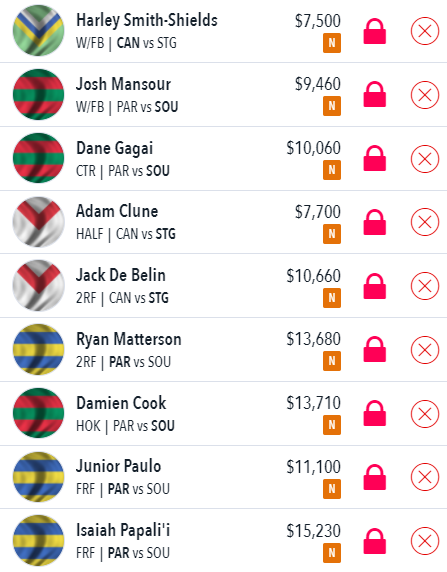Viewport: 447px width, 572px height.
Task: Remove Dane Gagai from lineup
Action: (x=425, y=159)
